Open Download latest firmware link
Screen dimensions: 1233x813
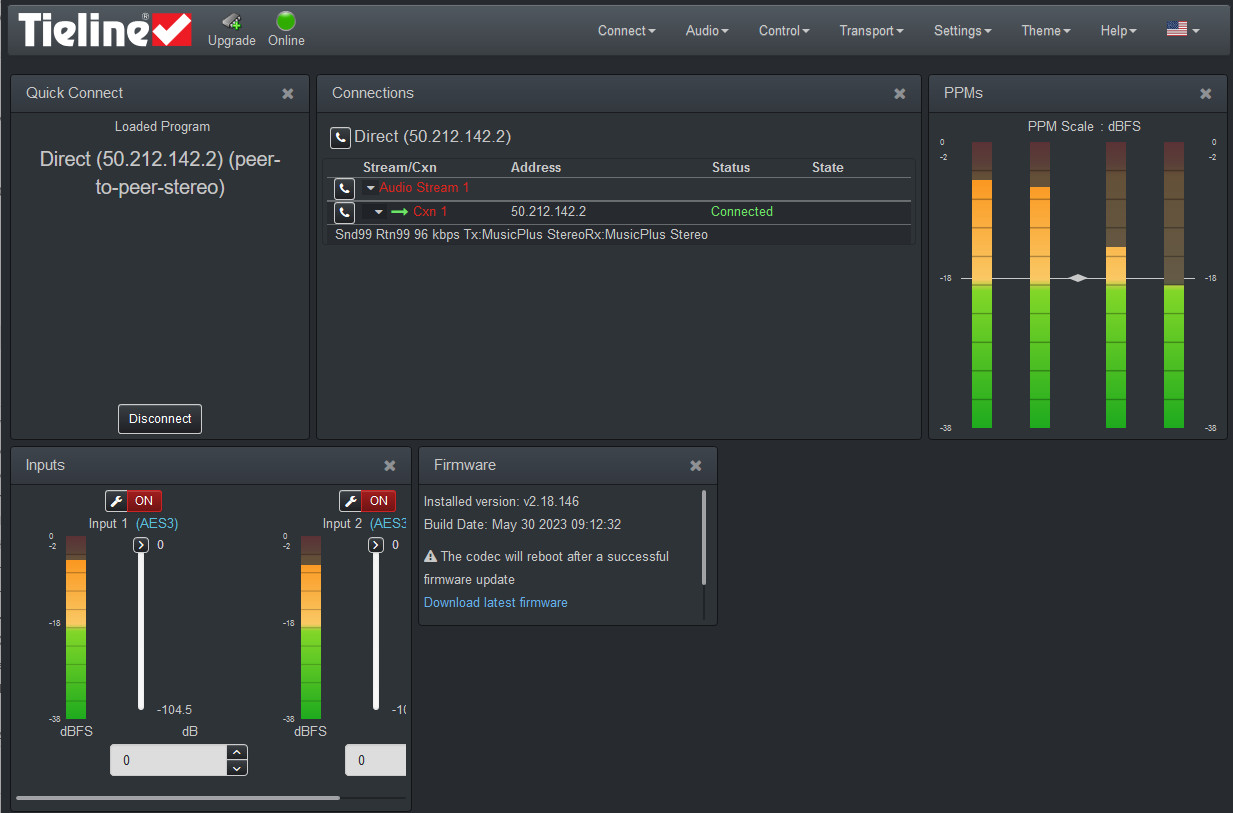495,602
